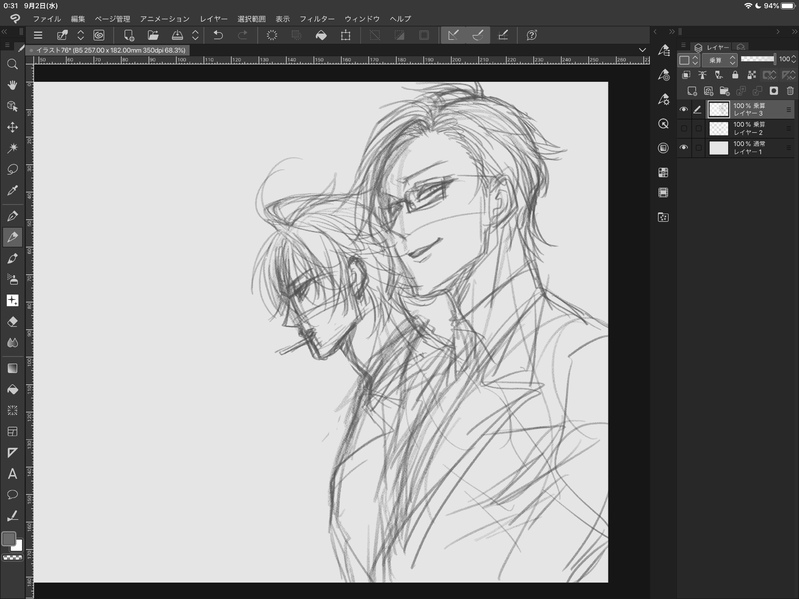Select the Balloon tool
Screen dimensions: 799x599
click(12, 495)
